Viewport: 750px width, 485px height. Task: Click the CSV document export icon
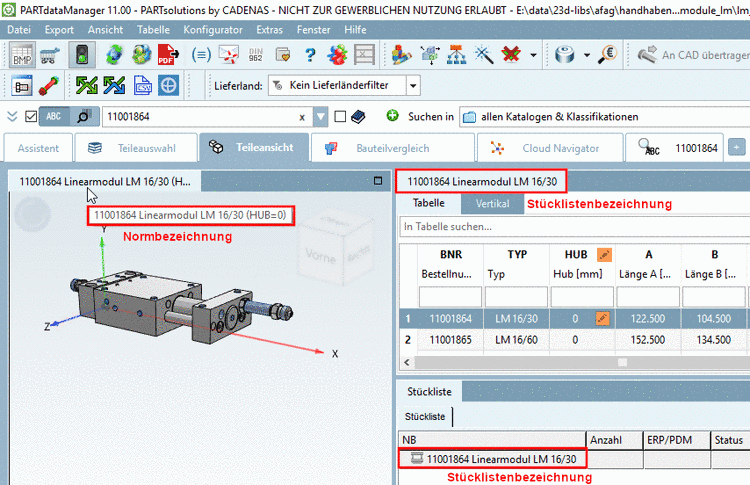(142, 86)
